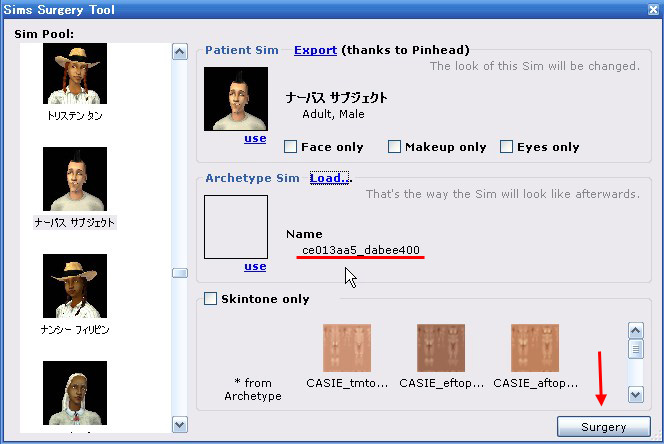Image resolution: width=664 pixels, height=444 pixels.
Task: Select the sim wearing a white headscarf
Action: click(75, 393)
